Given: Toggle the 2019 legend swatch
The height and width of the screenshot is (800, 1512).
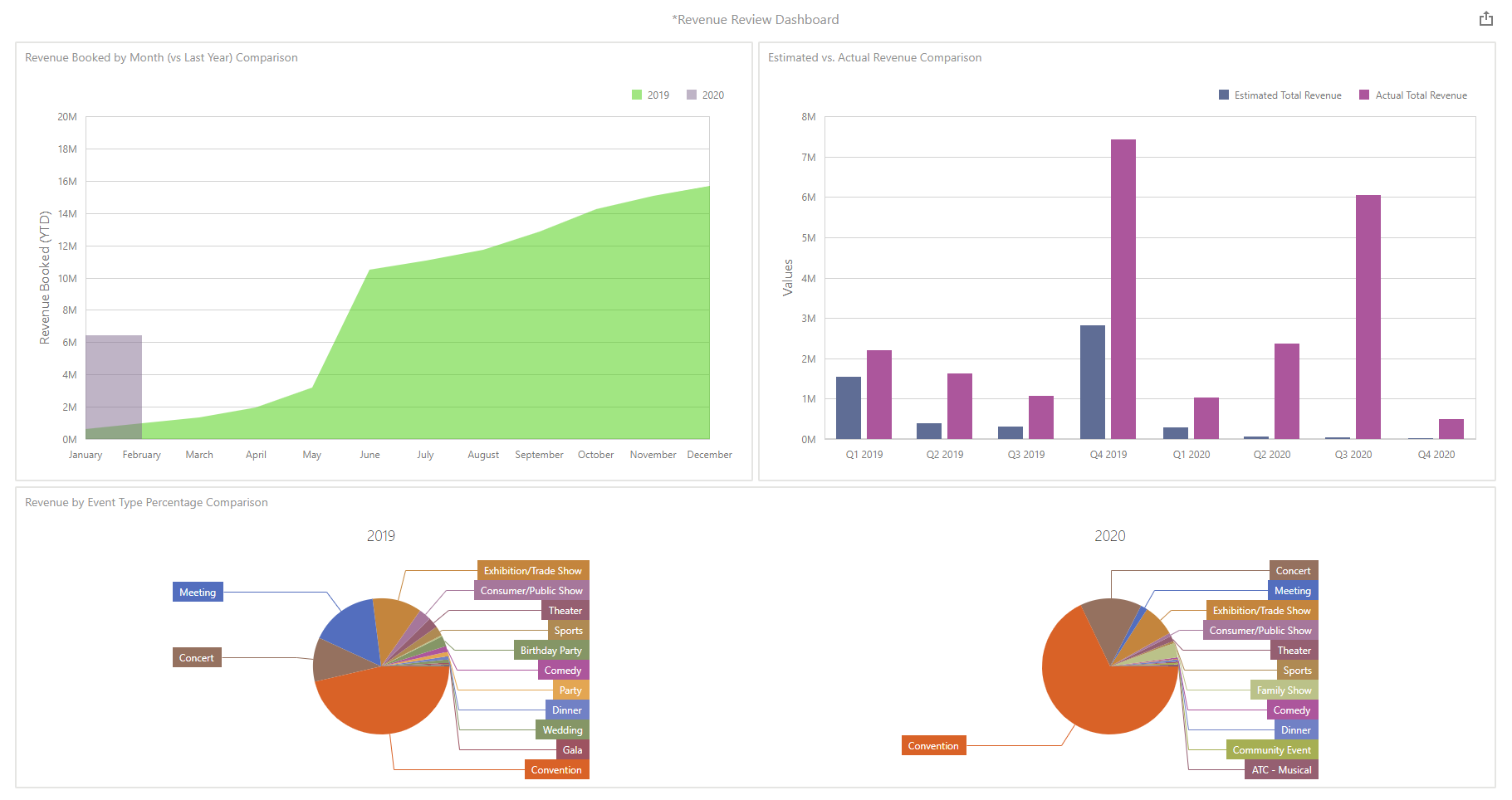Looking at the screenshot, I should (x=637, y=95).
